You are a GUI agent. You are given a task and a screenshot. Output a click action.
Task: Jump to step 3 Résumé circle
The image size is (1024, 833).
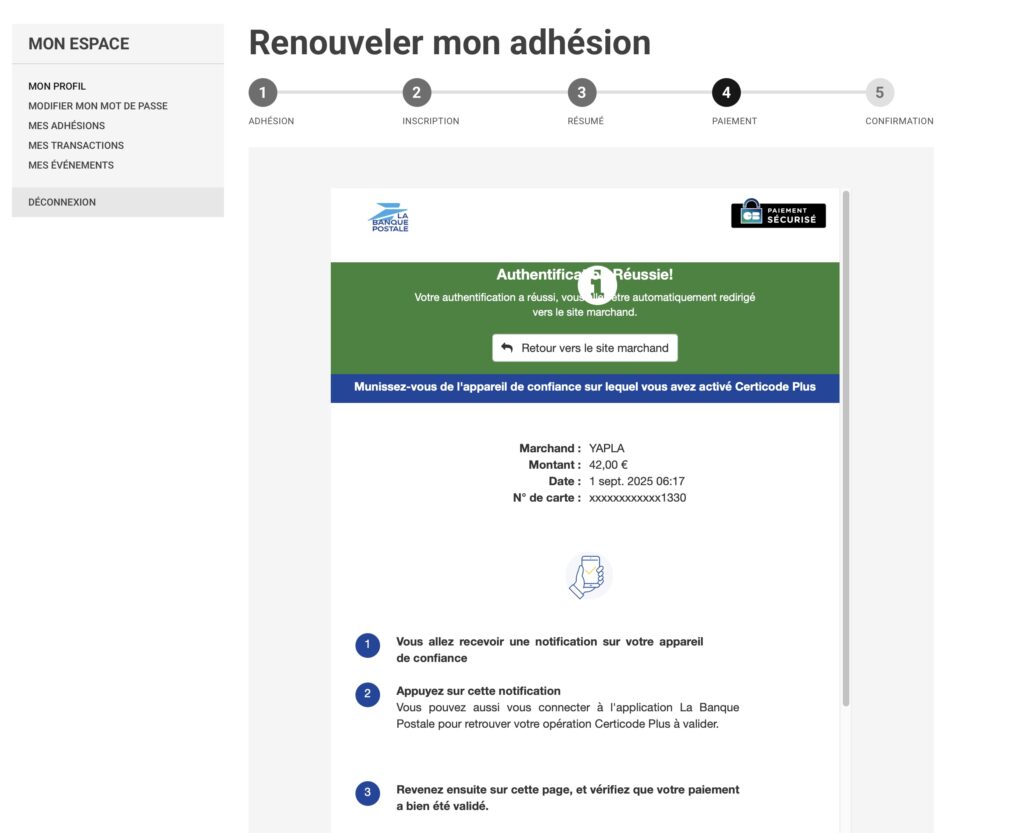[x=581, y=93]
